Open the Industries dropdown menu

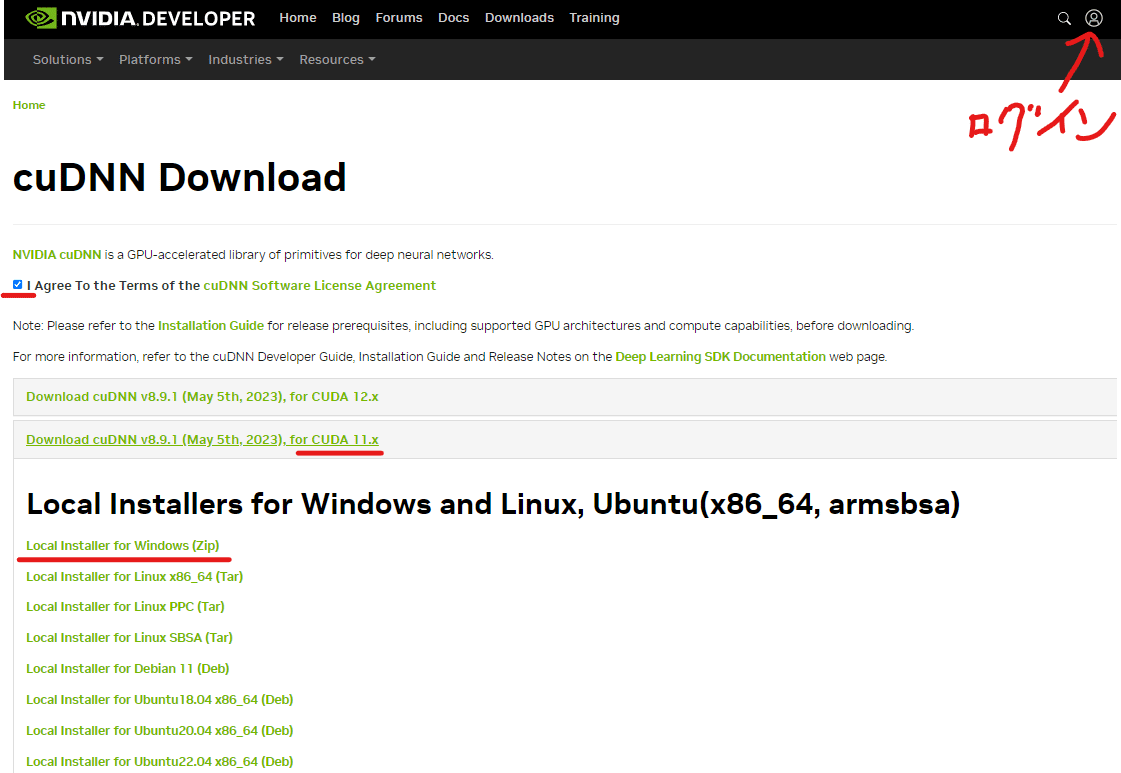coord(245,59)
